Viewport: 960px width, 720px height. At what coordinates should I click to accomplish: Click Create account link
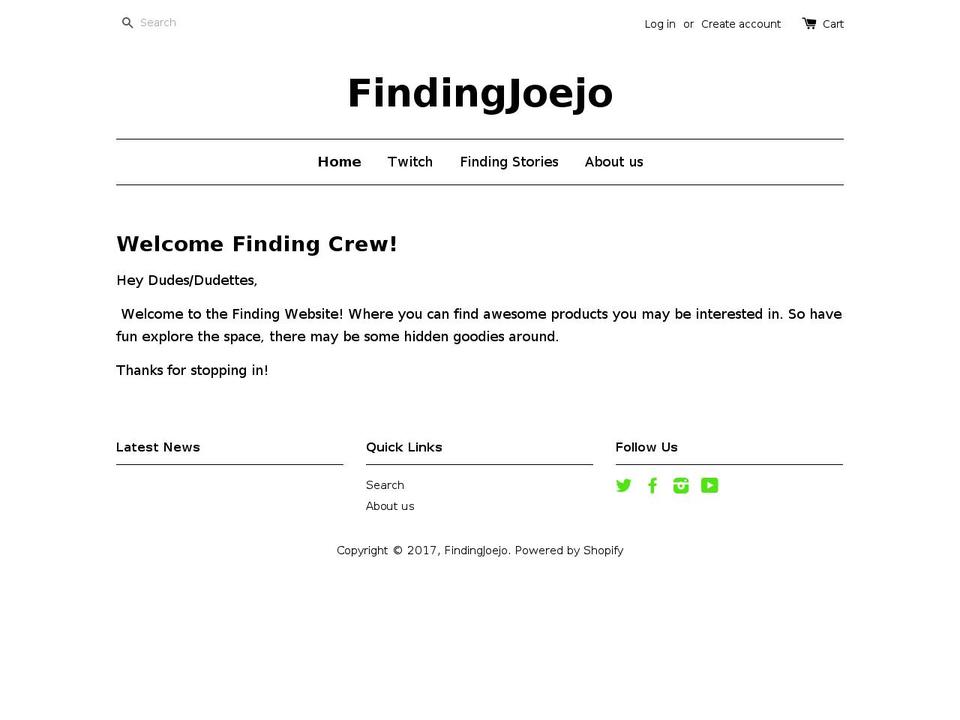pyautogui.click(x=741, y=24)
